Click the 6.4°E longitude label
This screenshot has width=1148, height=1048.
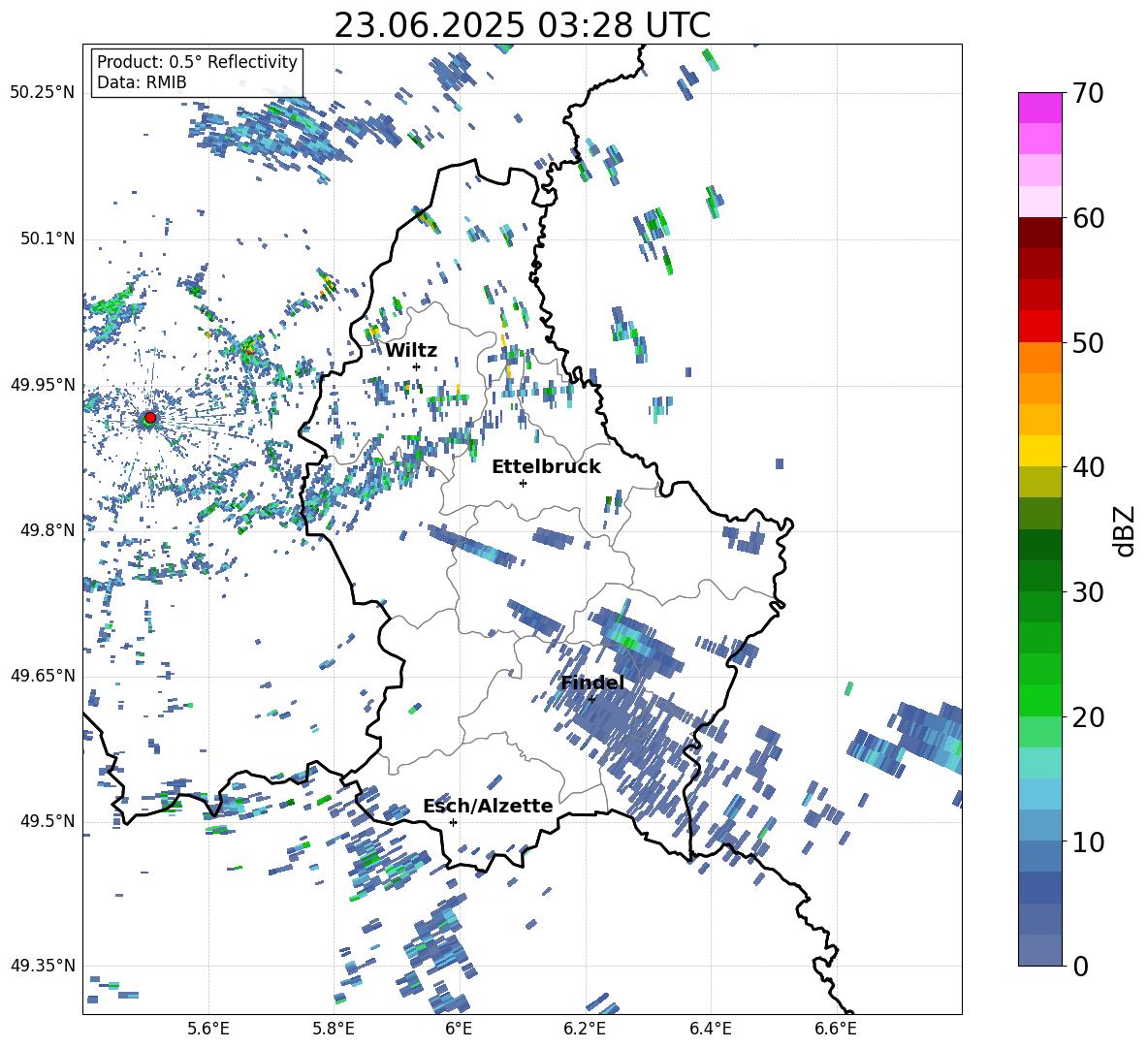710,1029
